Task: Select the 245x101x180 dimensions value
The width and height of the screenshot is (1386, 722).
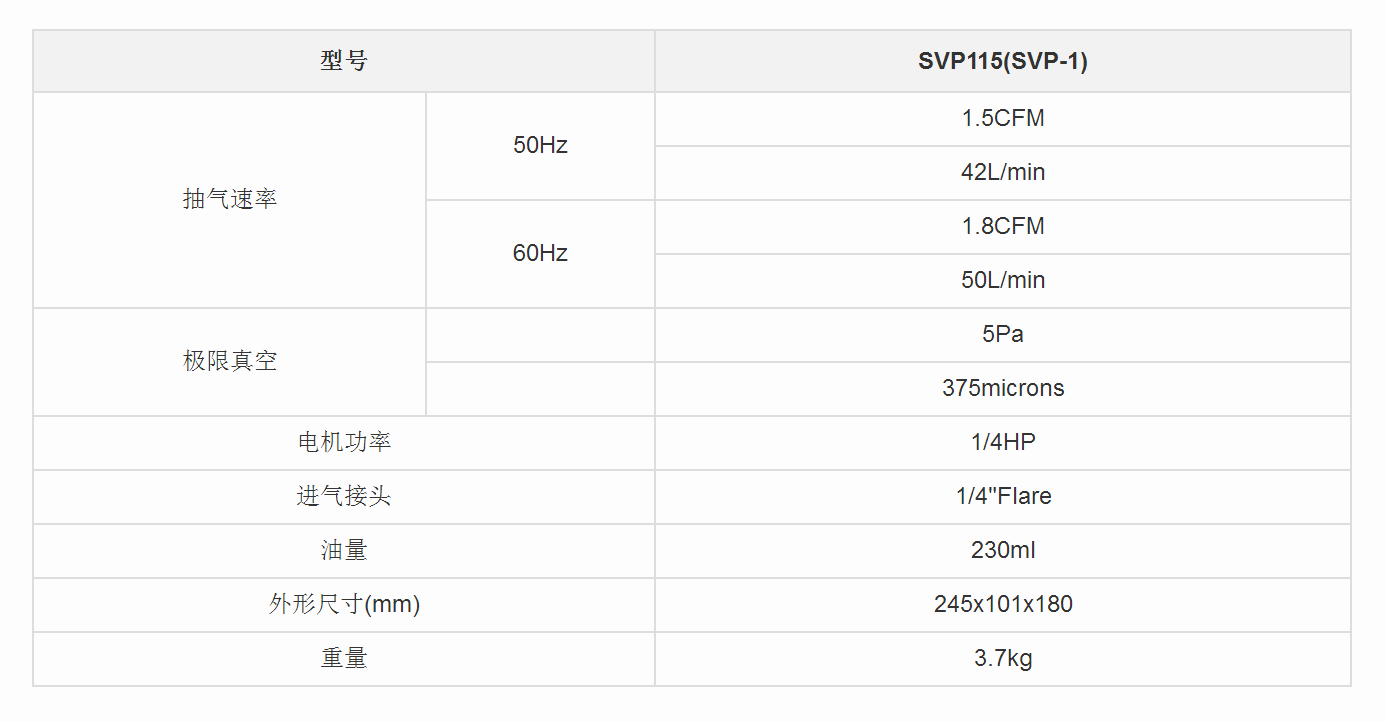Action: point(1002,604)
